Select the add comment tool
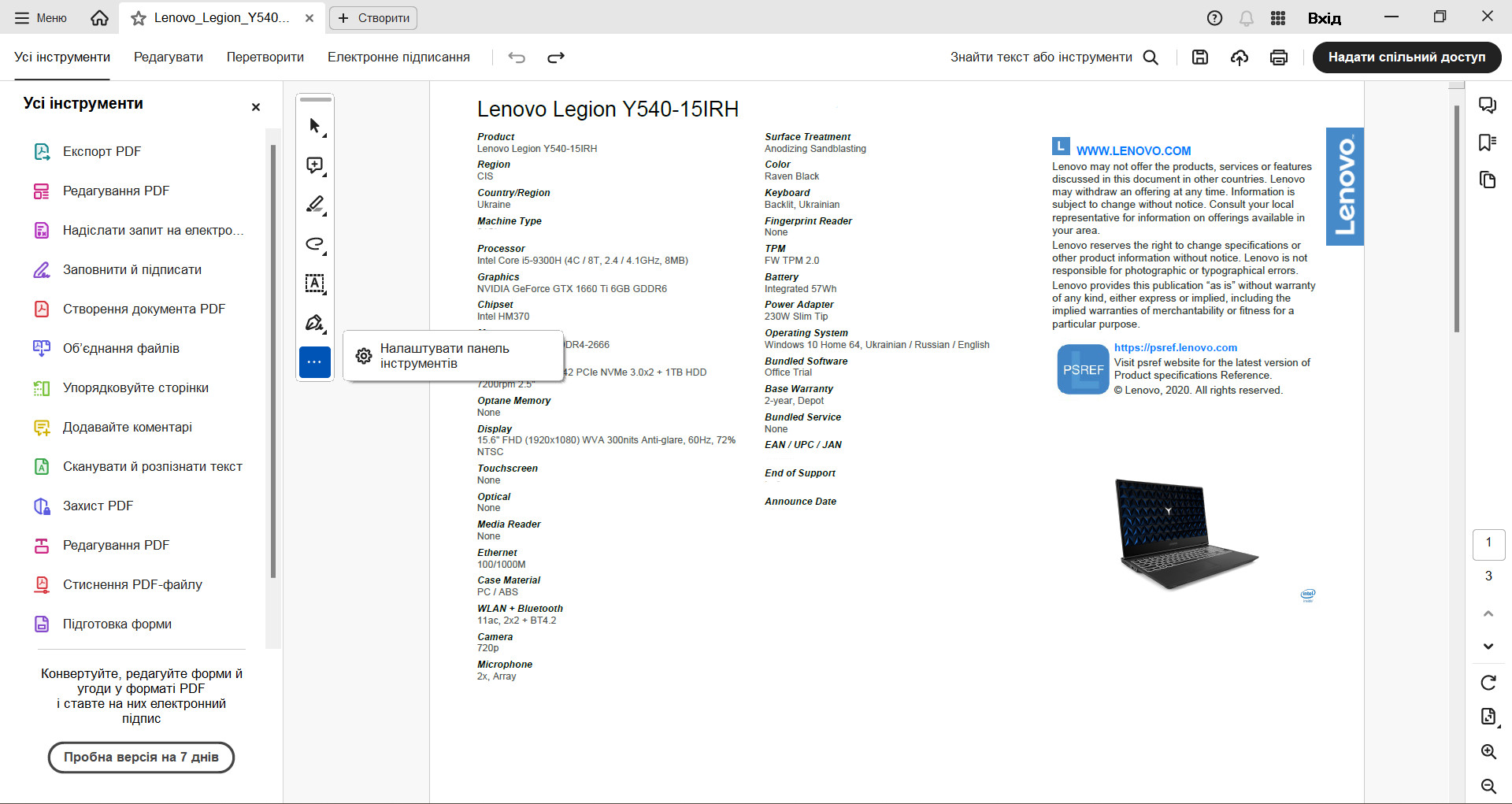The image size is (1512, 804). [x=315, y=165]
